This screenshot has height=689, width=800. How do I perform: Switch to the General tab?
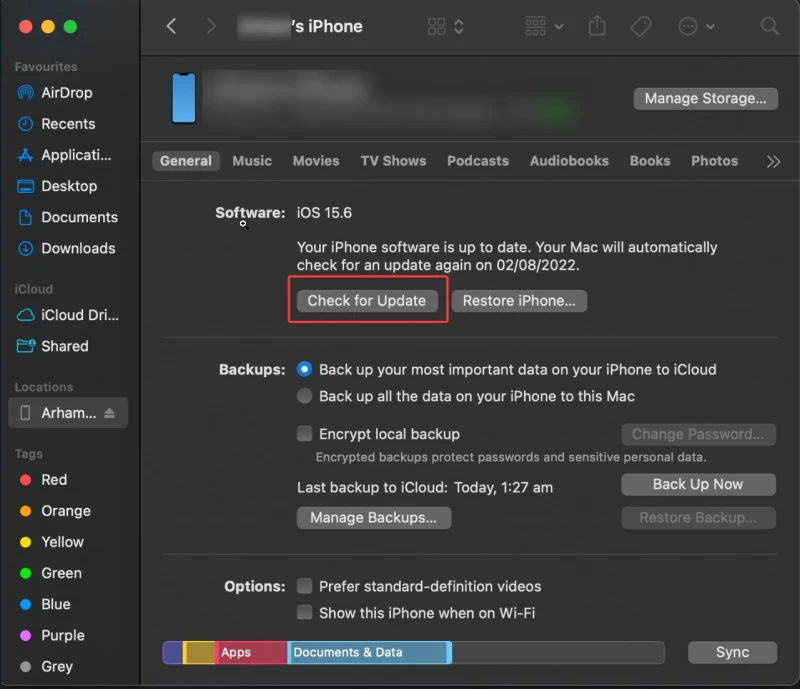[186, 161]
